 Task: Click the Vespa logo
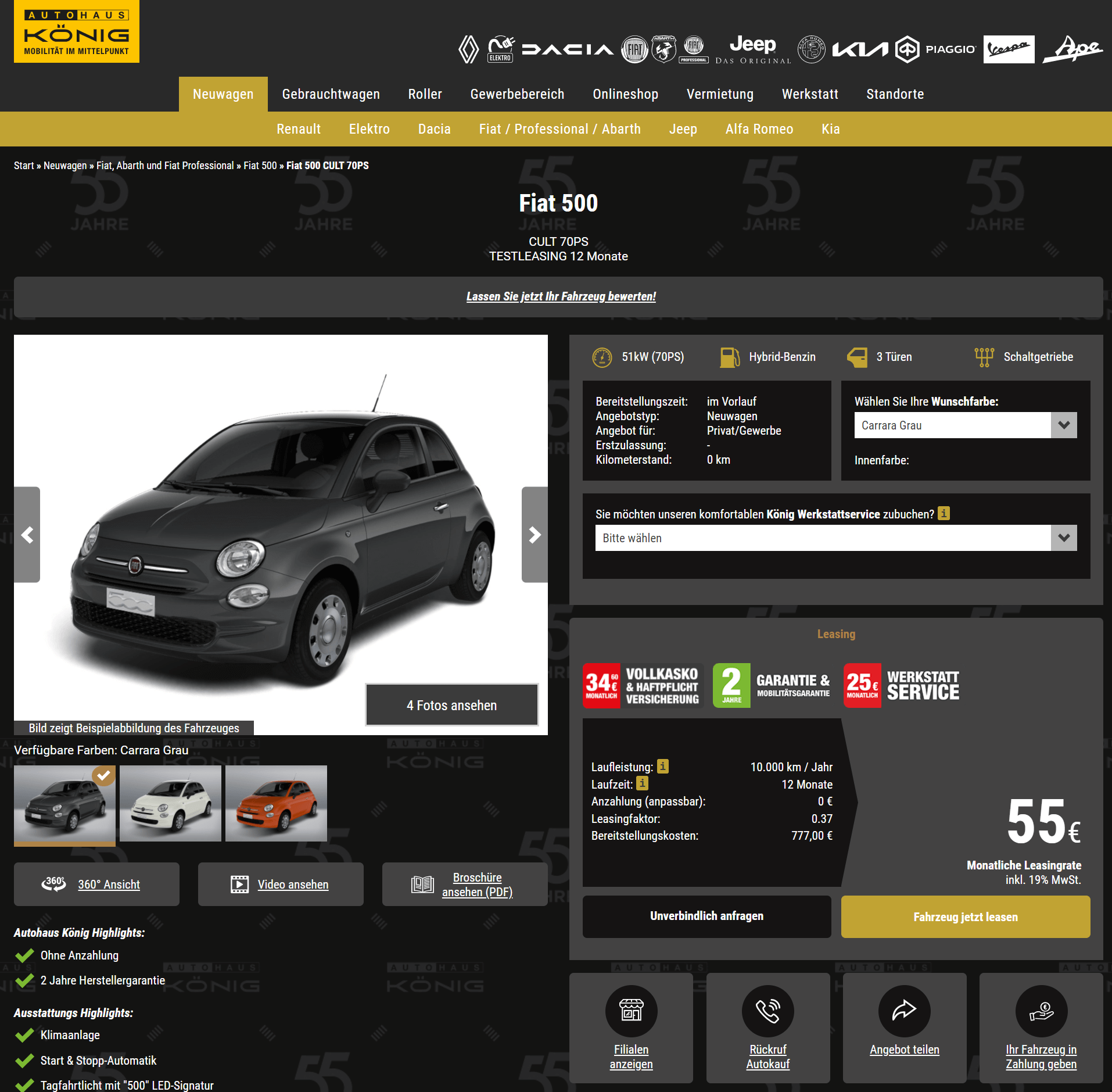point(1009,49)
